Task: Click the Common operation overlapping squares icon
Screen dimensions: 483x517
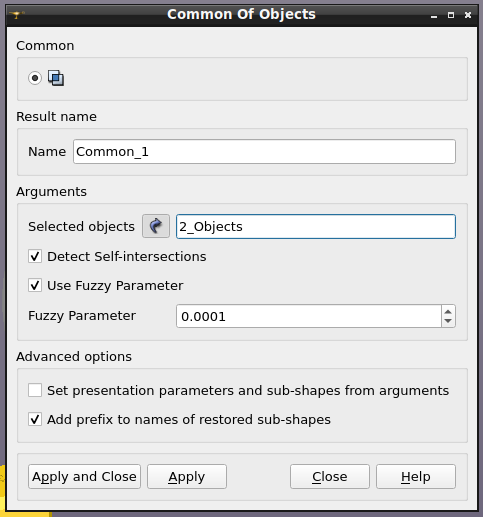Action: click(56, 78)
